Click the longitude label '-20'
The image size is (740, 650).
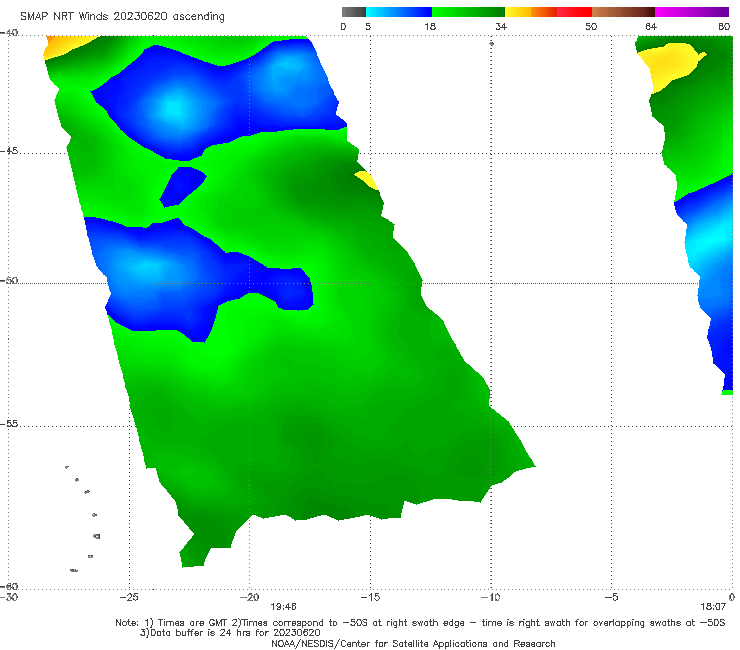click(x=250, y=597)
